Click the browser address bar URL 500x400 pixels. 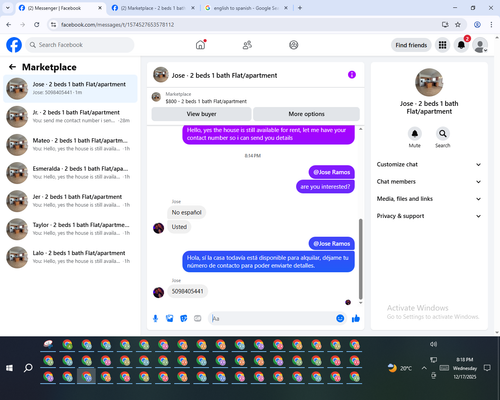pyautogui.click(x=117, y=25)
